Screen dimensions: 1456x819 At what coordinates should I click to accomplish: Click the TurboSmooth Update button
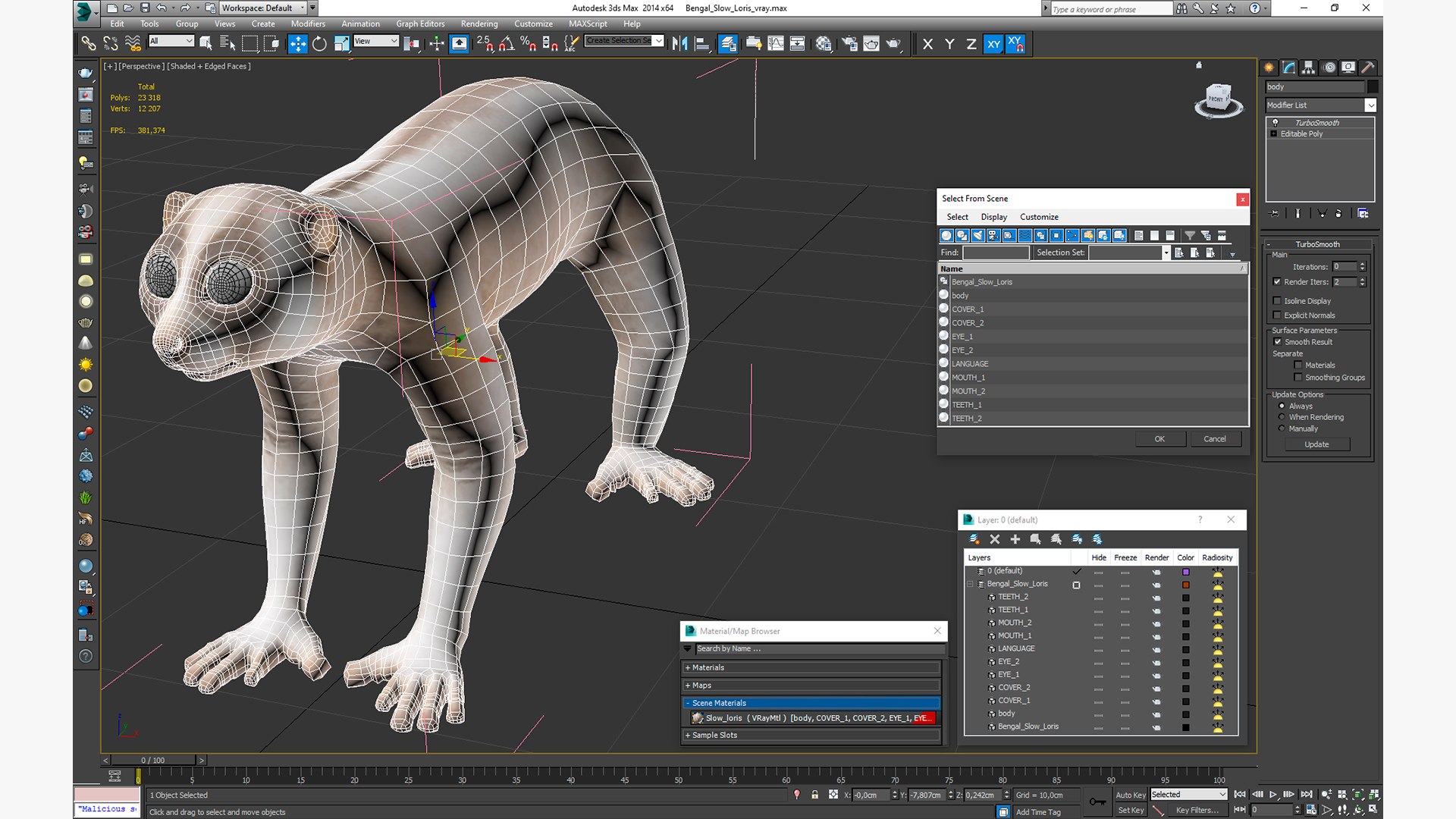tap(1316, 445)
